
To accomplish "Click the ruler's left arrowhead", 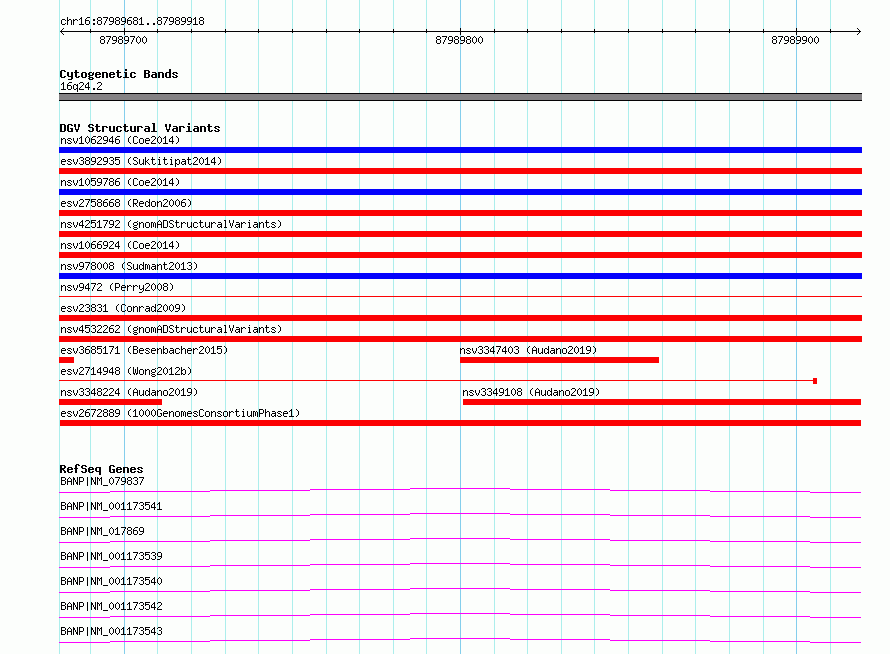I will pyautogui.click(x=62, y=31).
